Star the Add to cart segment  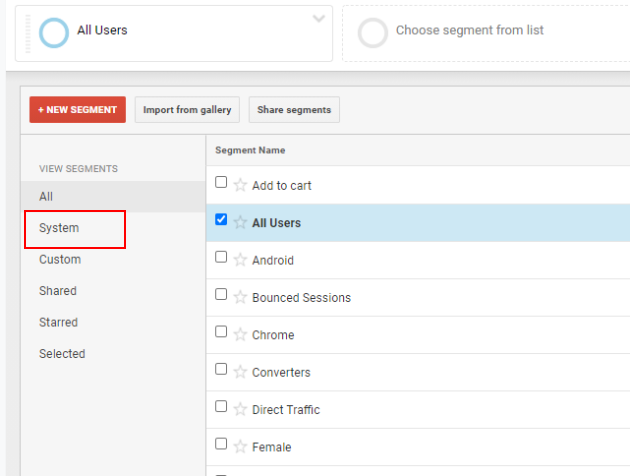coord(240,185)
